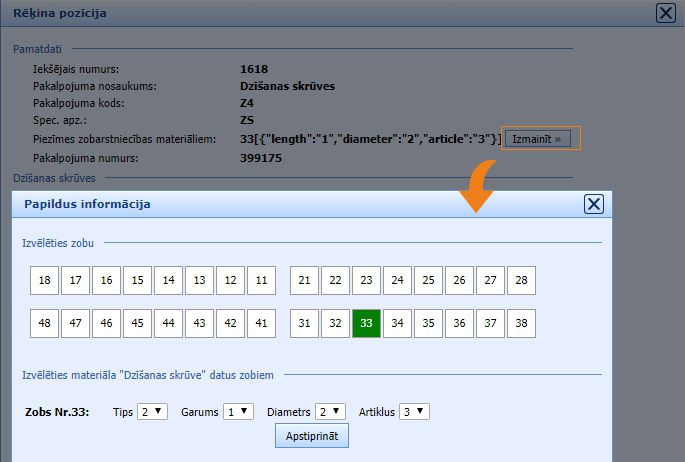The height and width of the screenshot is (462, 685).
Task: Confirm with the Apstiprināt button
Action: pyautogui.click(x=312, y=437)
